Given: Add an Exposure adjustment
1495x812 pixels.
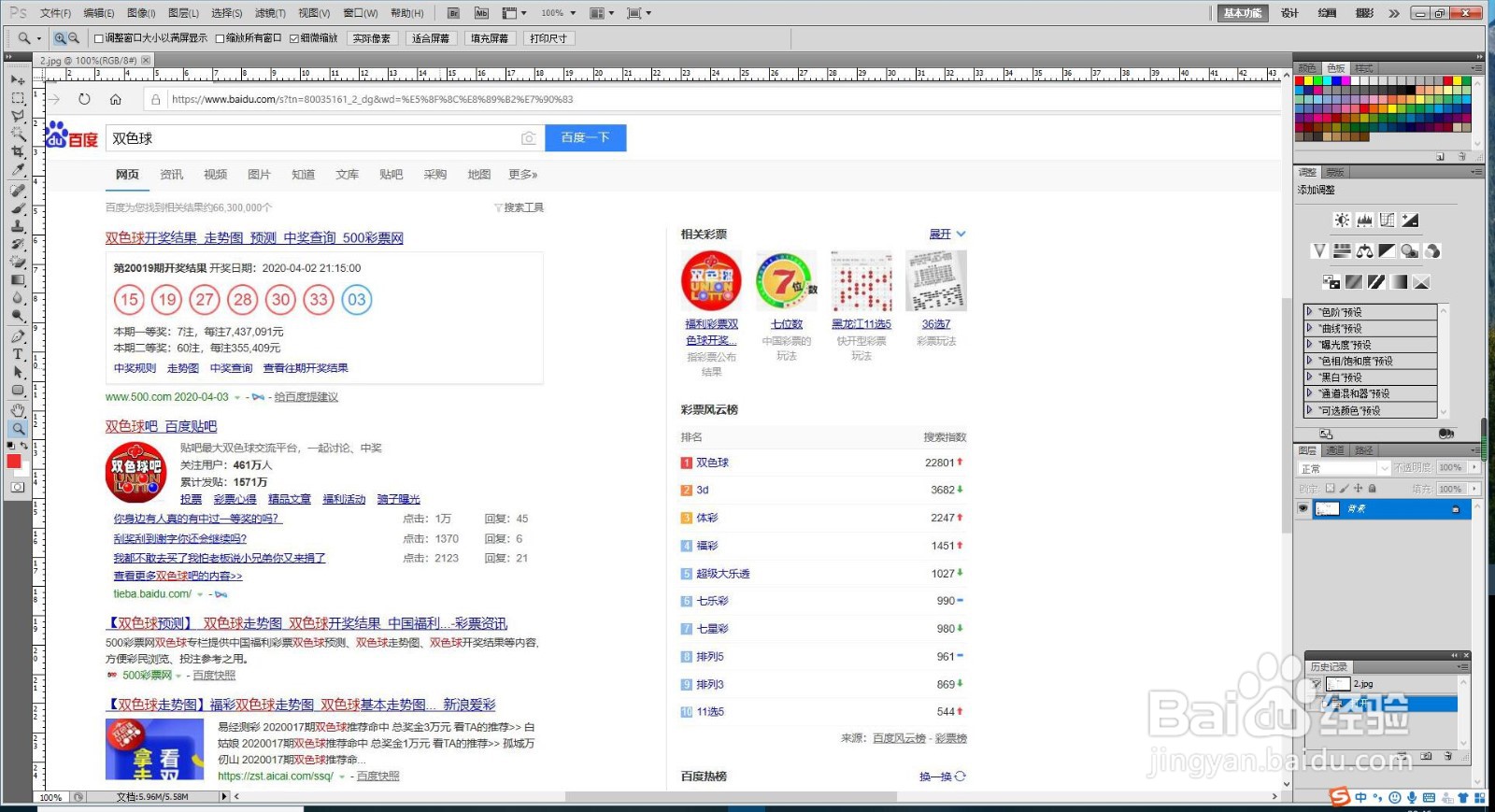Looking at the screenshot, I should (1410, 221).
